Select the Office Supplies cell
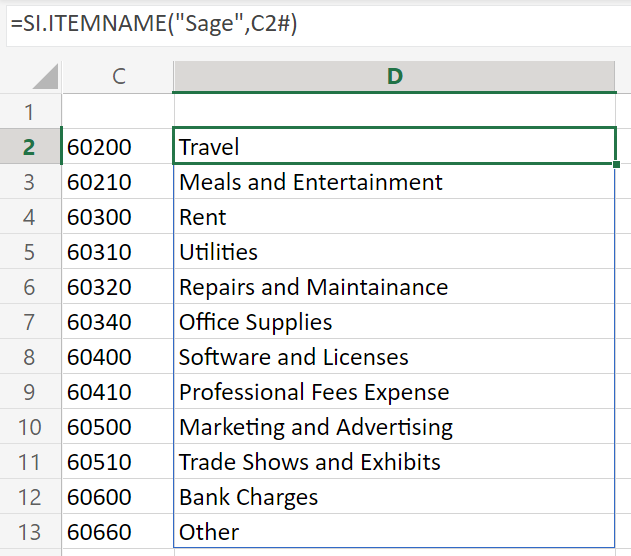Screen dimensions: 631x556 [394, 321]
